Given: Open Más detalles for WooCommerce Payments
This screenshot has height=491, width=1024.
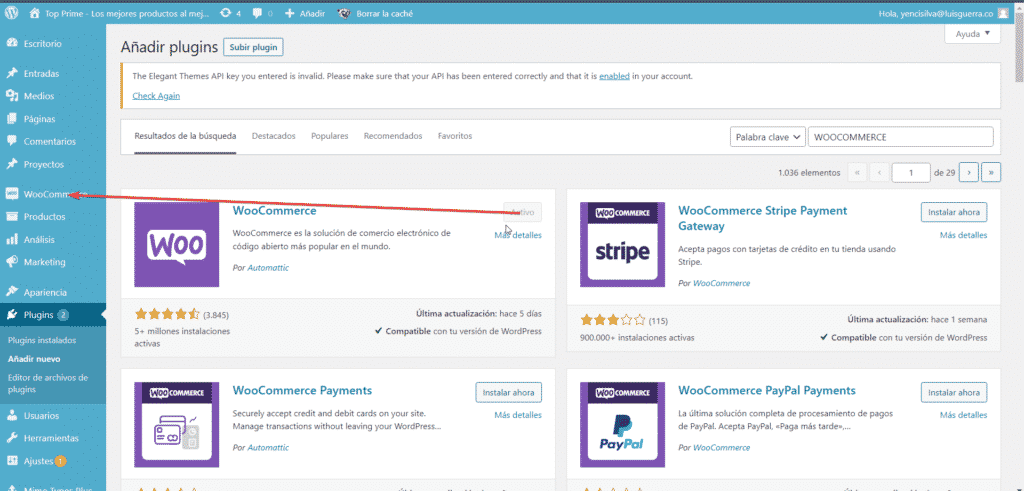Looking at the screenshot, I should (518, 415).
